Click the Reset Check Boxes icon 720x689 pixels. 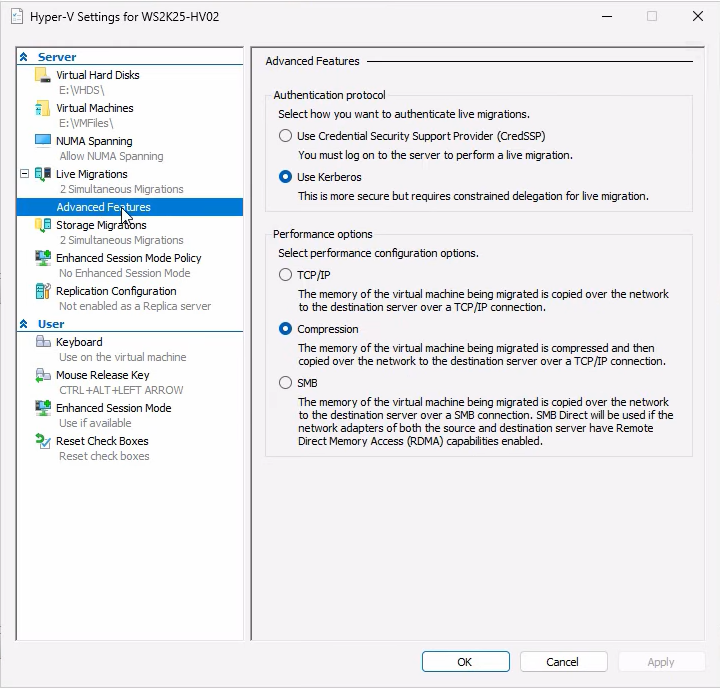point(43,441)
